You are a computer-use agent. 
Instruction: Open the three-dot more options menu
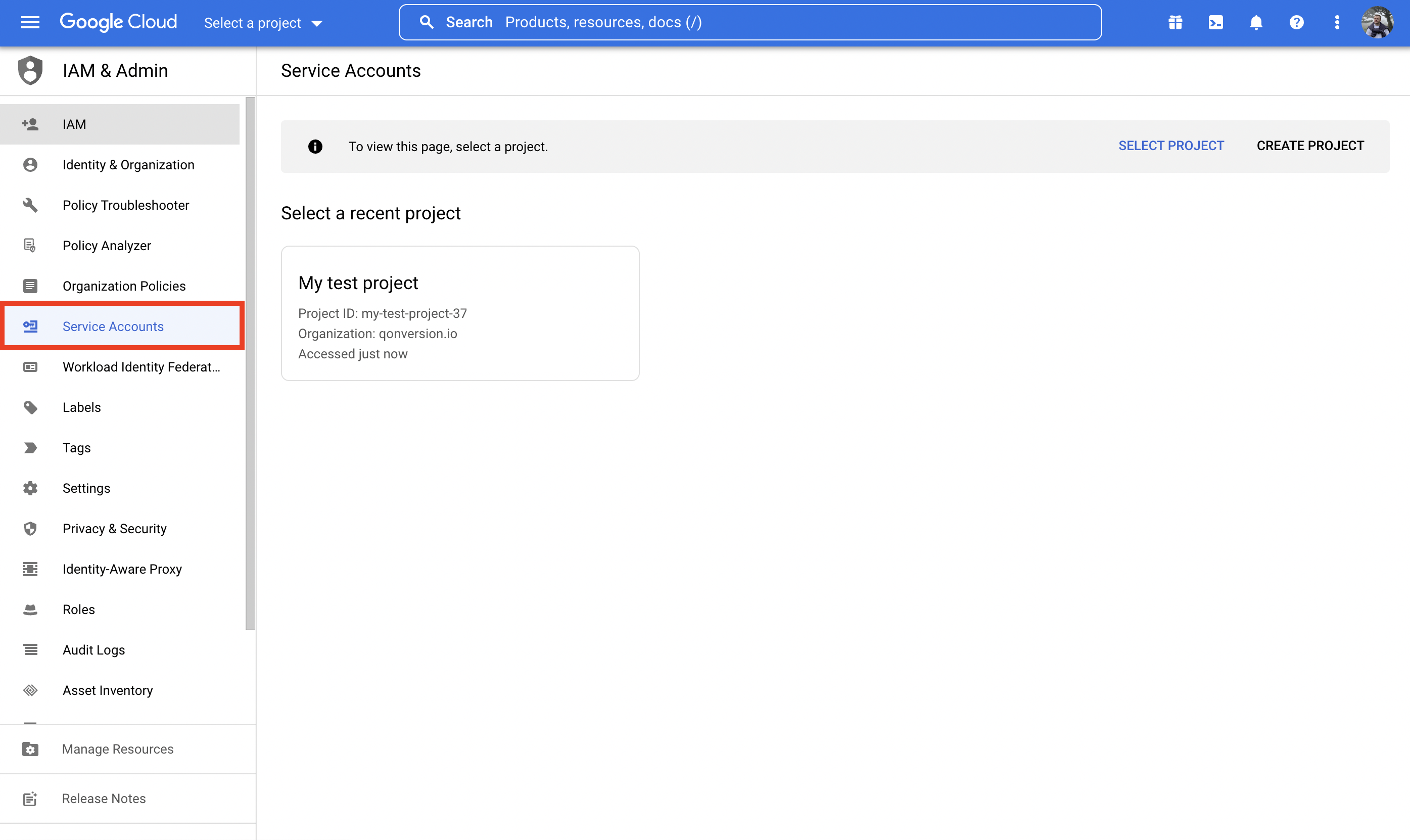[x=1336, y=23]
